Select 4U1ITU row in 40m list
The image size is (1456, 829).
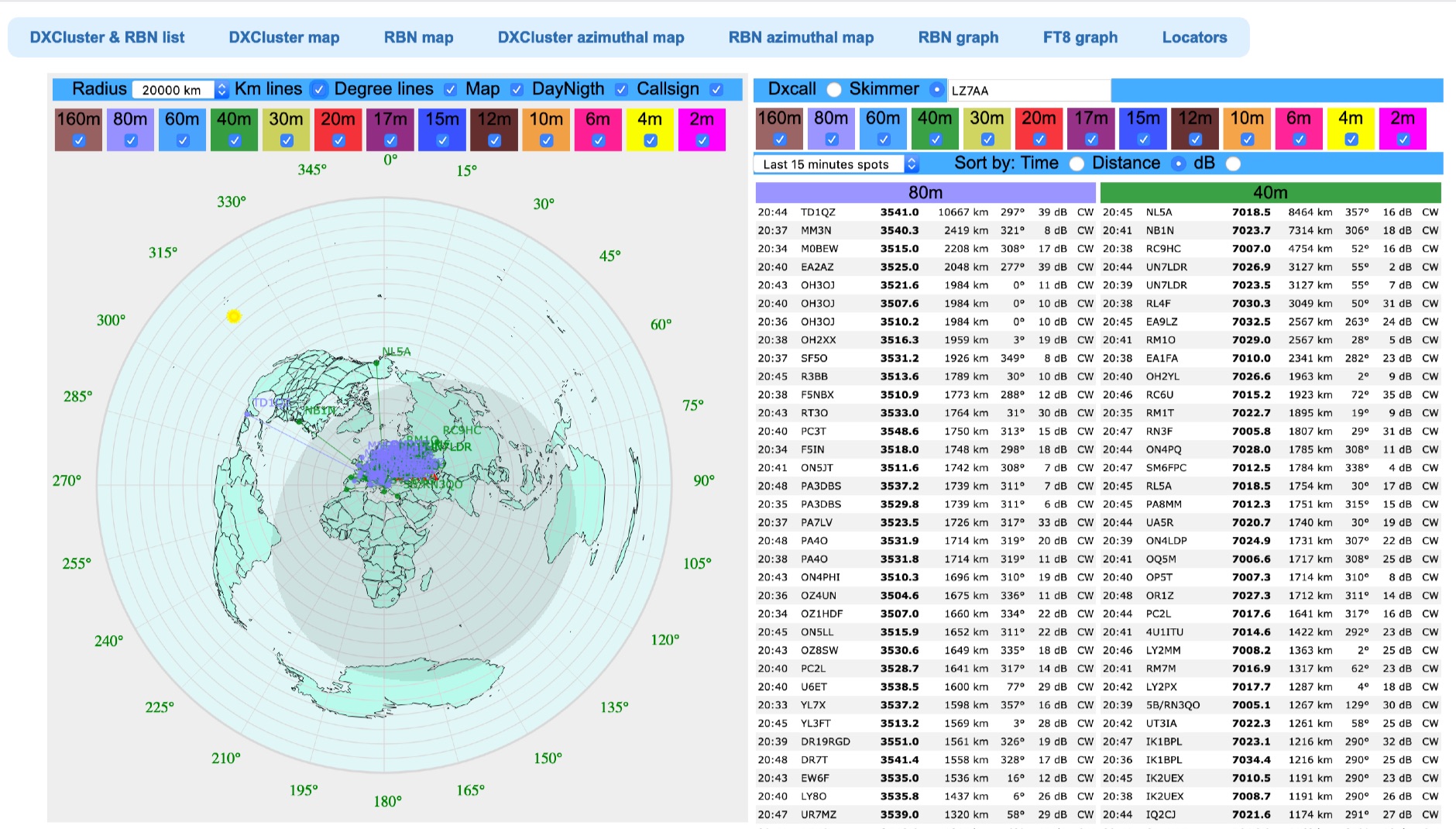pos(1271,632)
